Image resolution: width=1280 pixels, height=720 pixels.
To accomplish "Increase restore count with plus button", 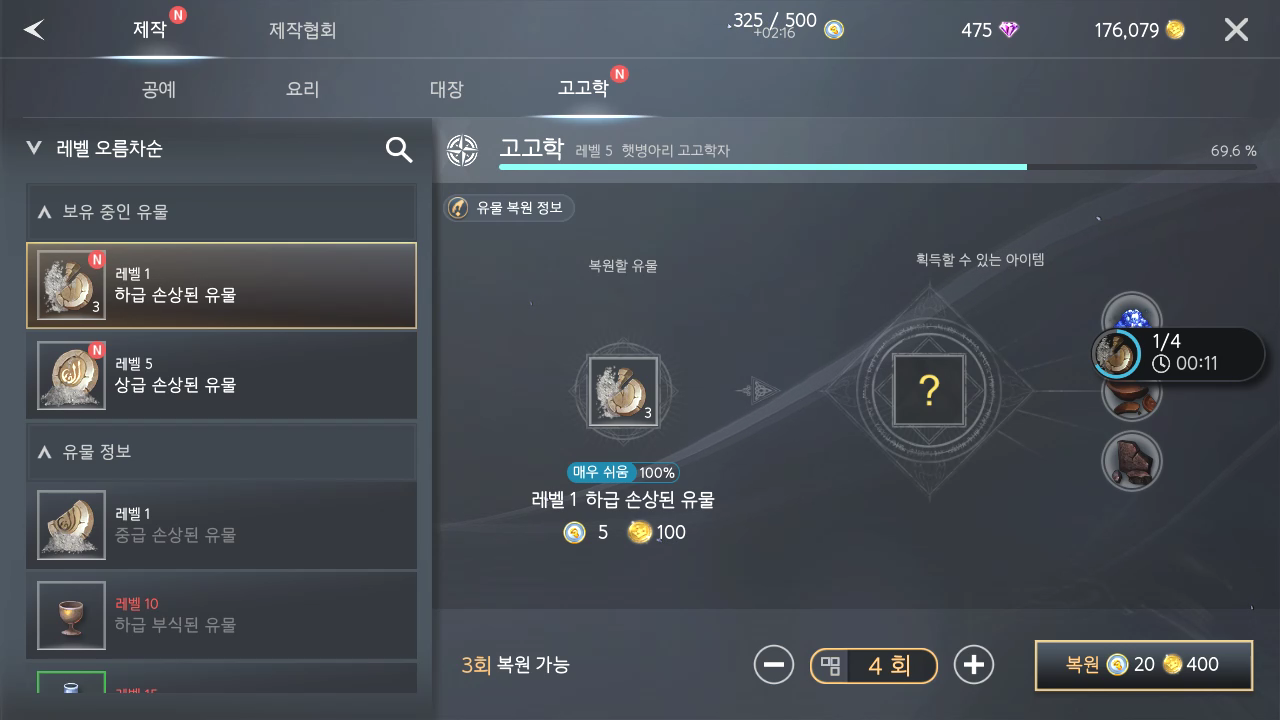I will point(974,665).
